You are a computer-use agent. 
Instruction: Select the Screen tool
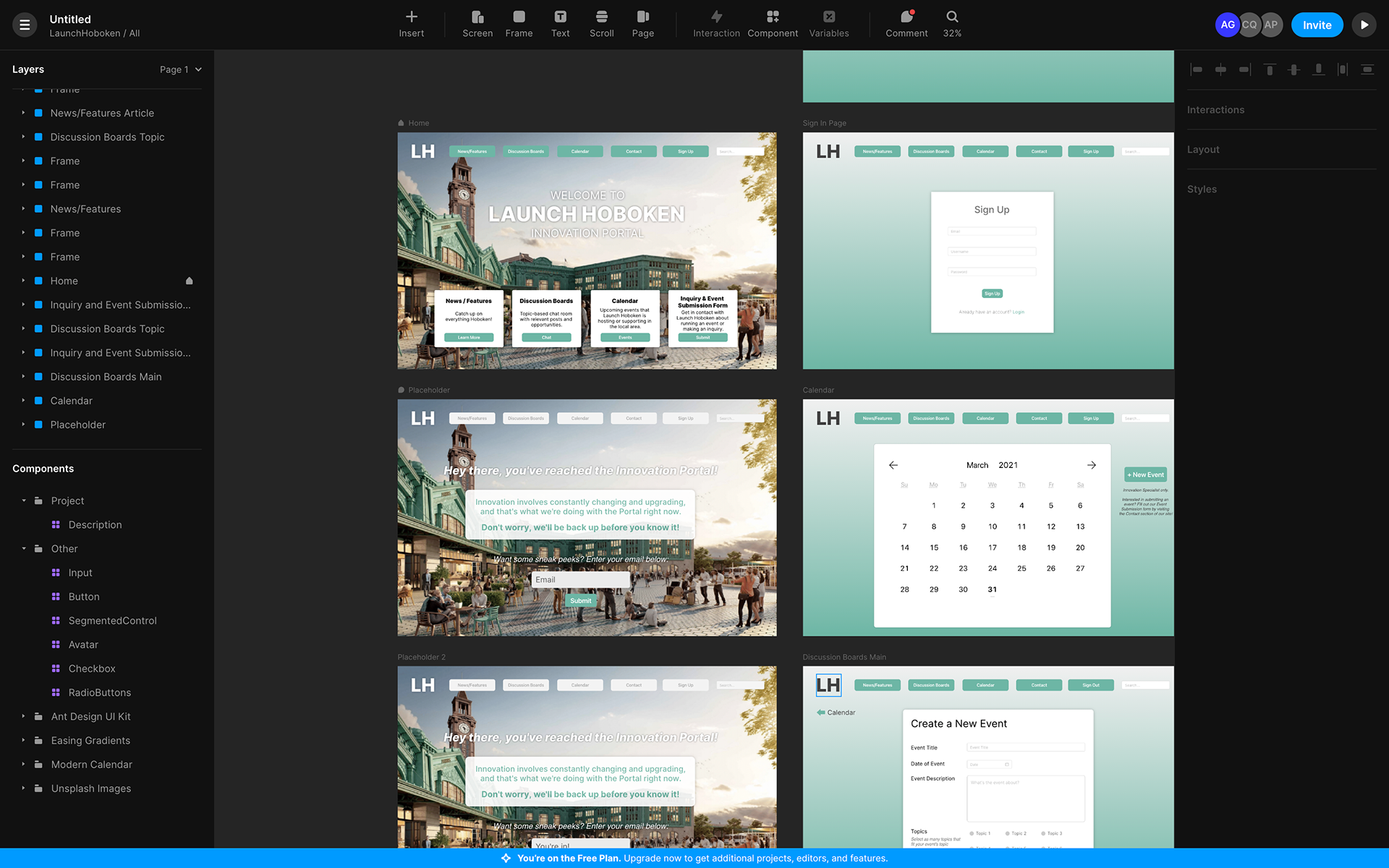tap(477, 24)
